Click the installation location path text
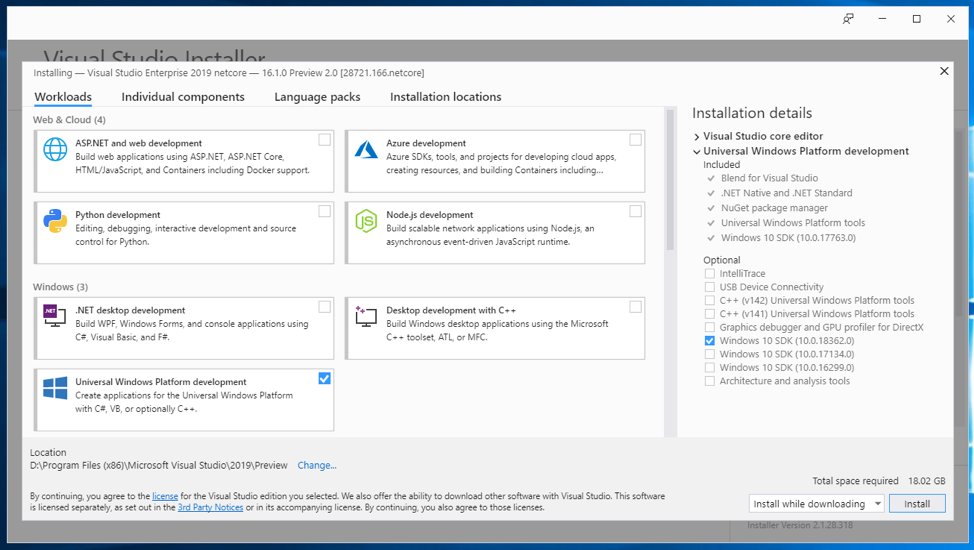The image size is (974, 550). (158, 465)
